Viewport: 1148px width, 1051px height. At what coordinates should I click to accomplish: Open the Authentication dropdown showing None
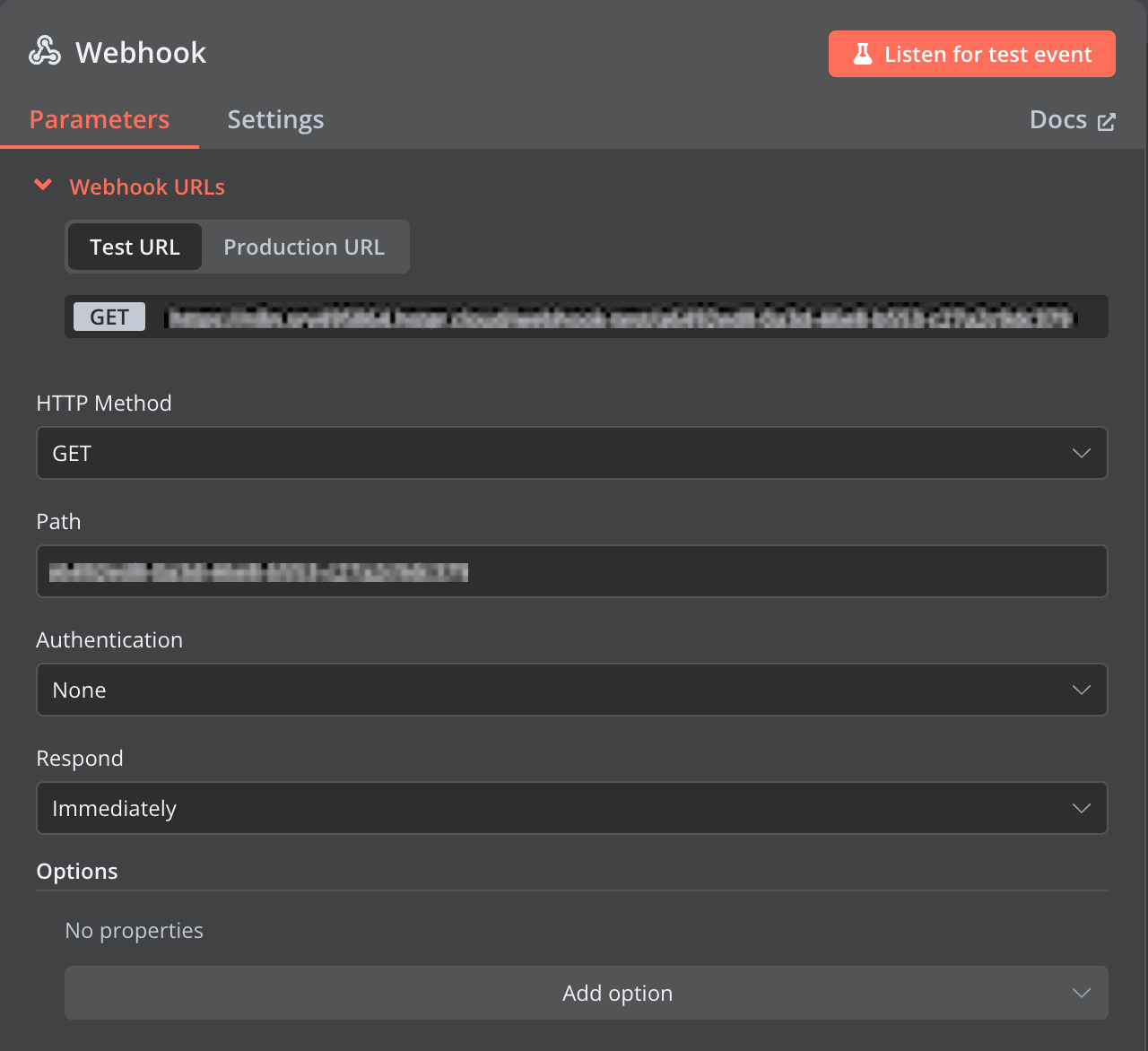571,690
